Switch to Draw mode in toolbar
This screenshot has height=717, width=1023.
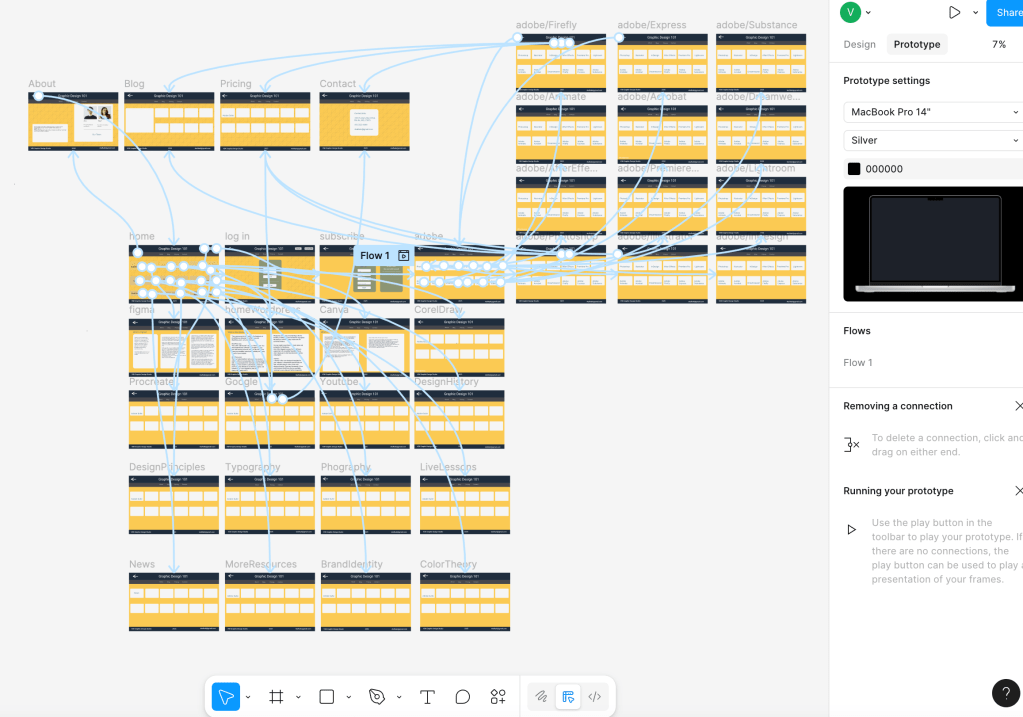coord(541,697)
